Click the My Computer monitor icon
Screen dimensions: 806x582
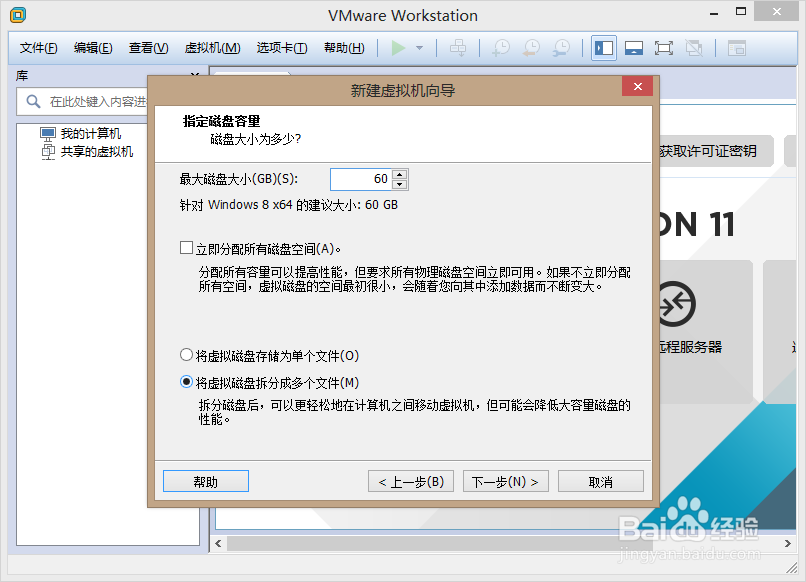48,134
